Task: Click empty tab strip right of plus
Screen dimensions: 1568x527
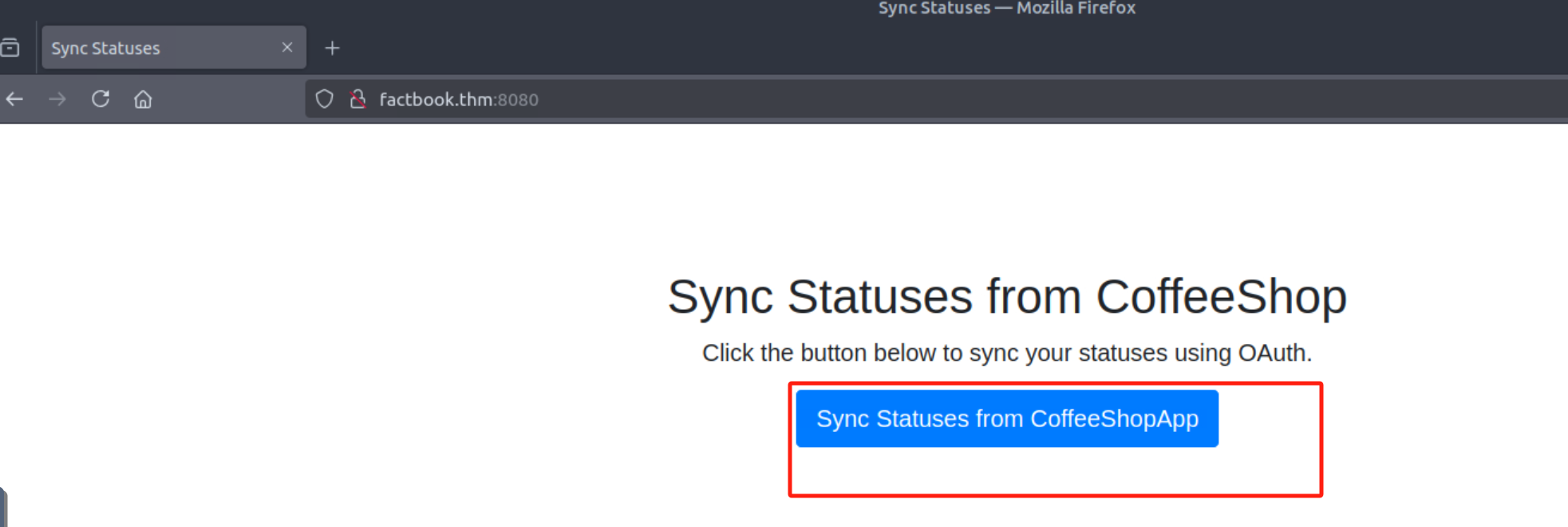Action: [x=798, y=48]
